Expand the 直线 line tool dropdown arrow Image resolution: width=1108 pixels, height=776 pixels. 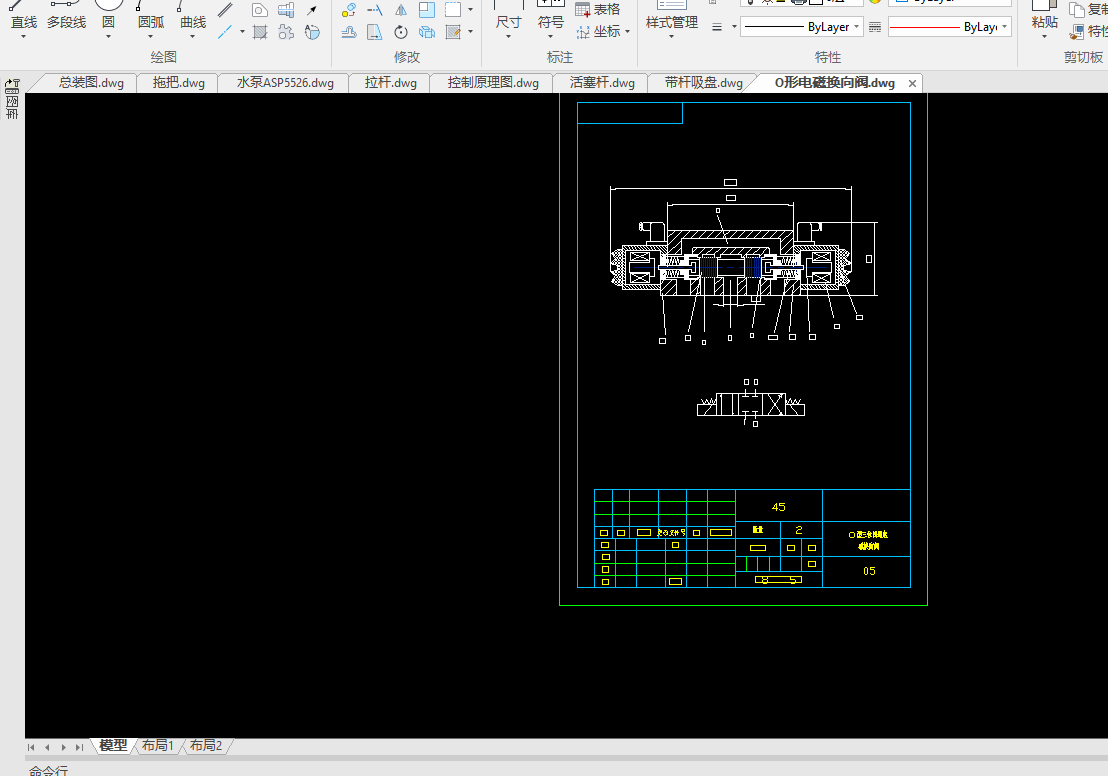[x=24, y=38]
